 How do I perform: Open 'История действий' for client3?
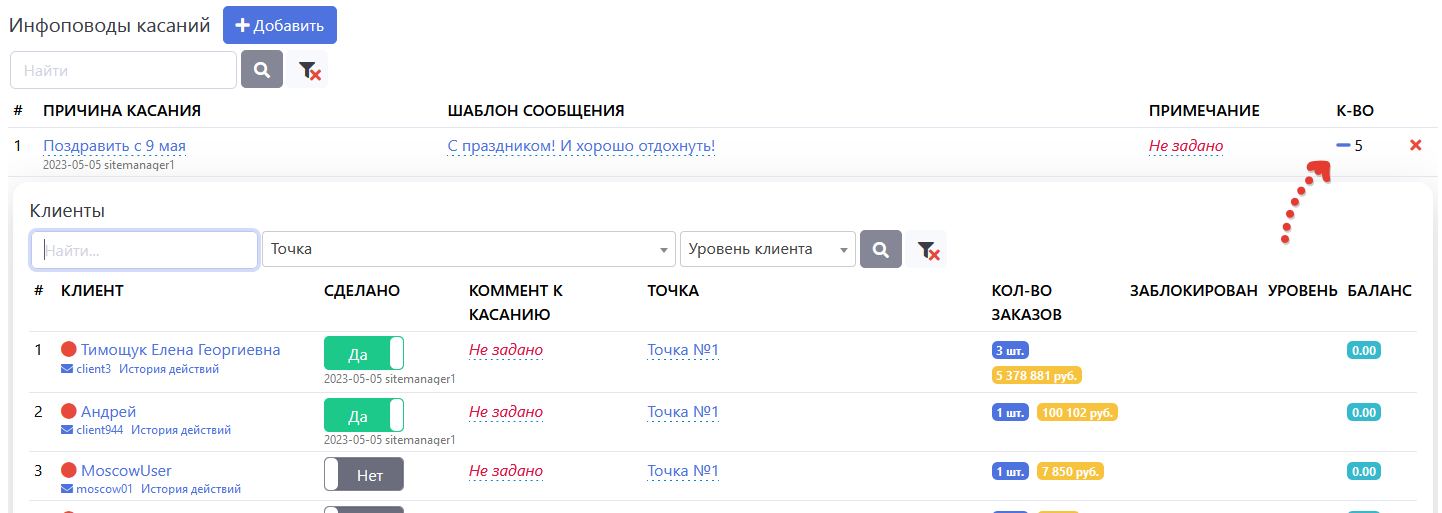coord(169,369)
